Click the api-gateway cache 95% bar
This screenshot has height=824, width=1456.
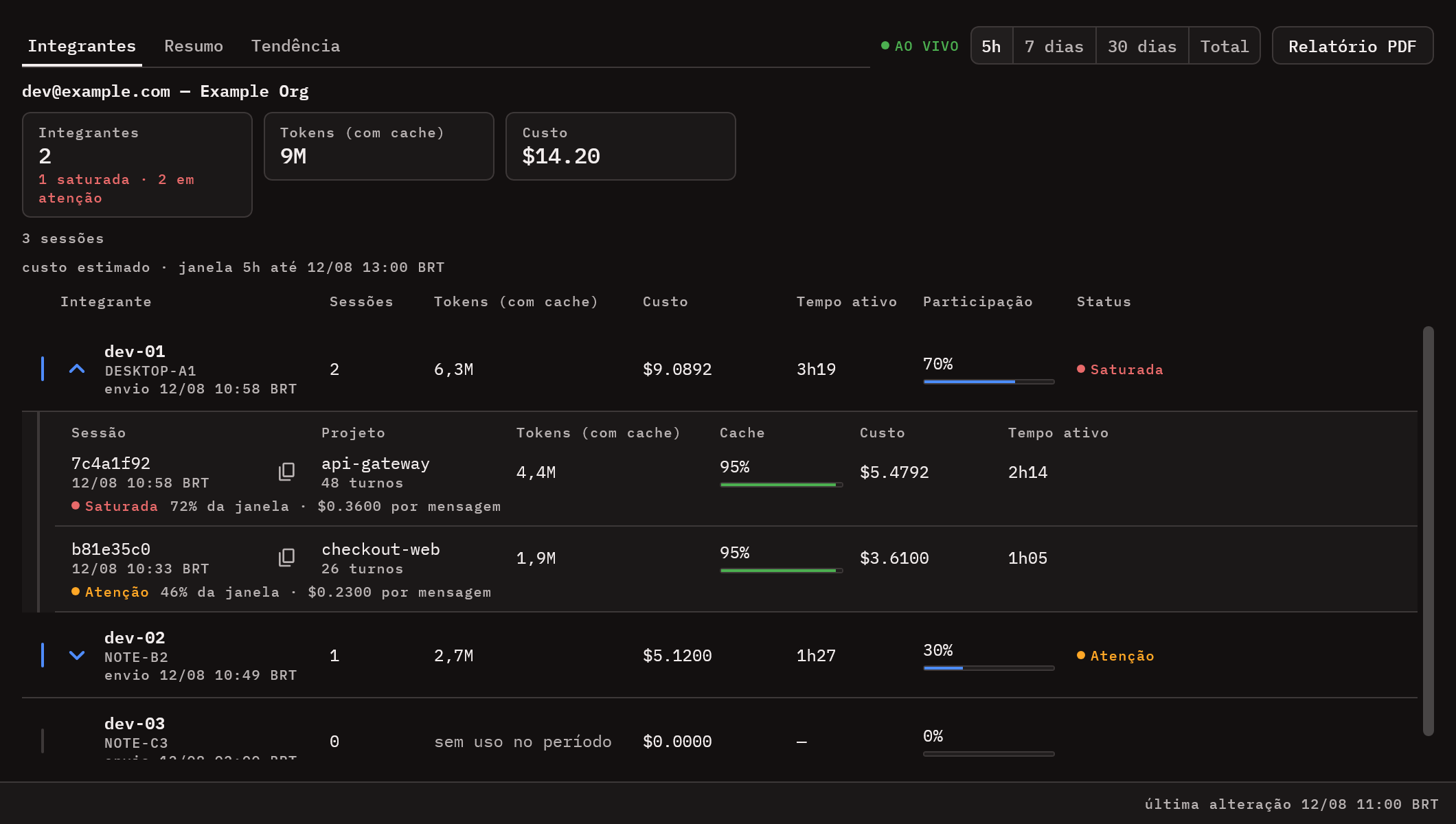(x=782, y=485)
